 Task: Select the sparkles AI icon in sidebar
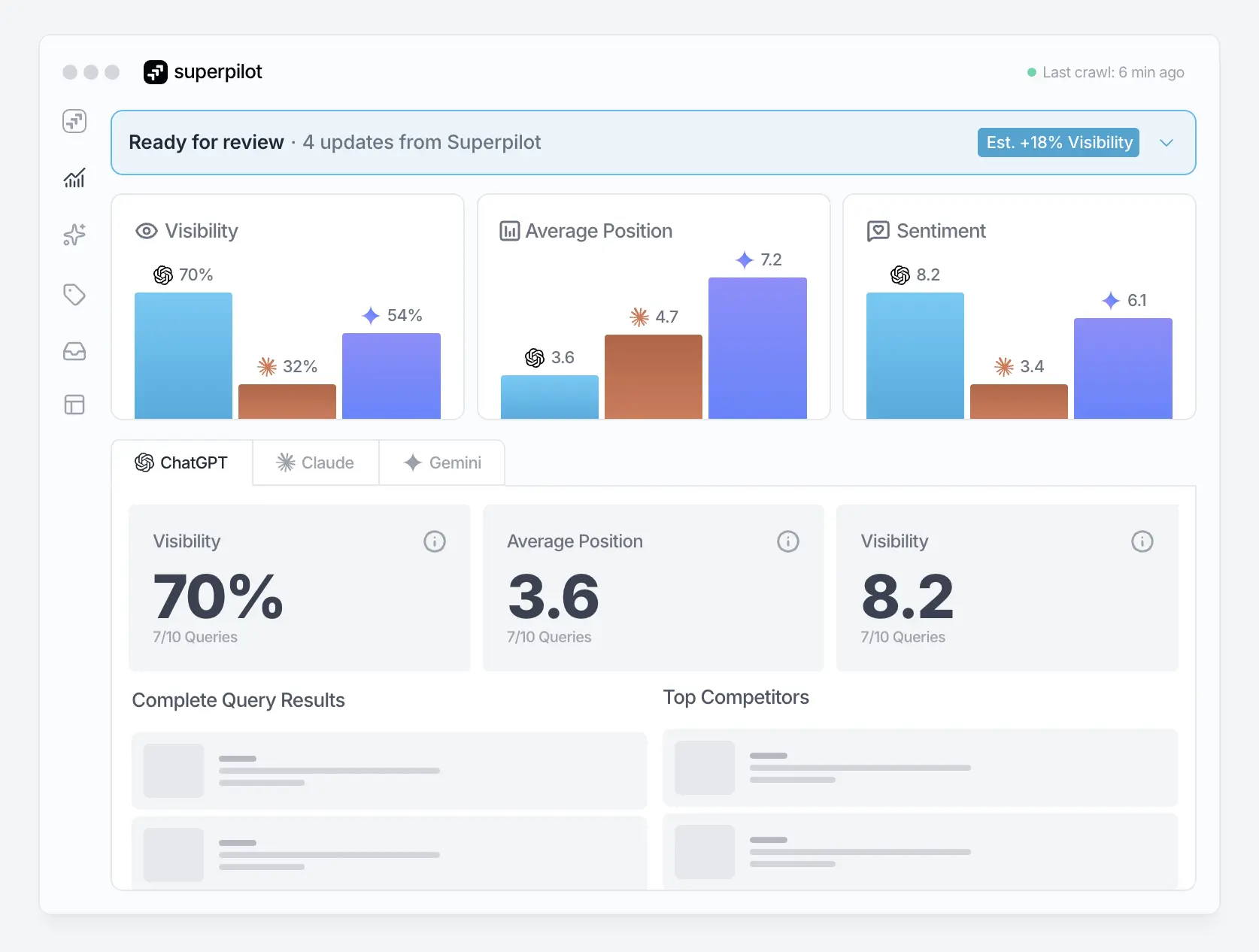74,235
